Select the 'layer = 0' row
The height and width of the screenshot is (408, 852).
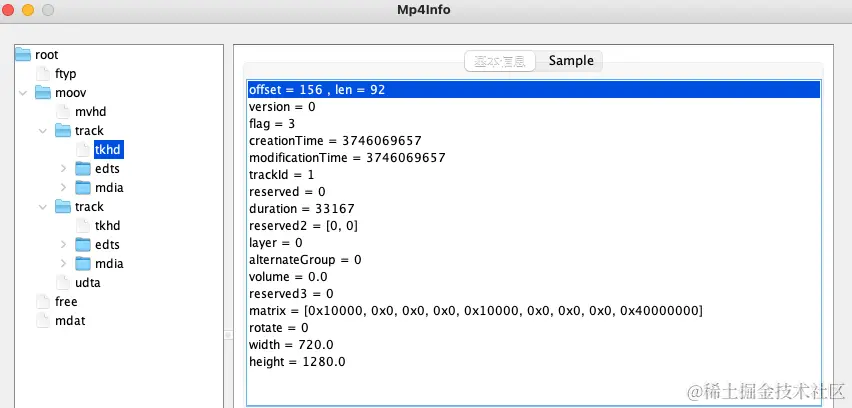coord(534,242)
